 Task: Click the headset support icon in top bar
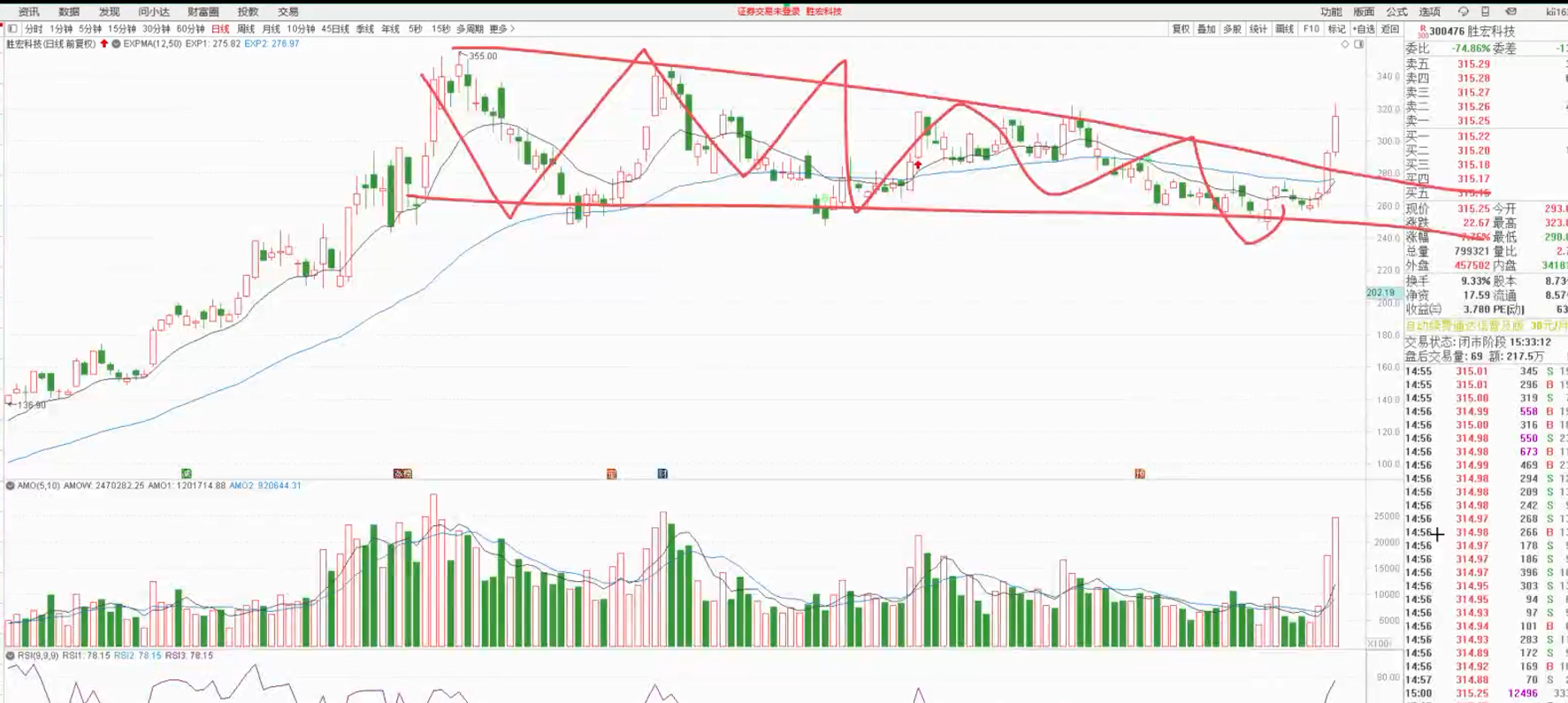[1463, 11]
